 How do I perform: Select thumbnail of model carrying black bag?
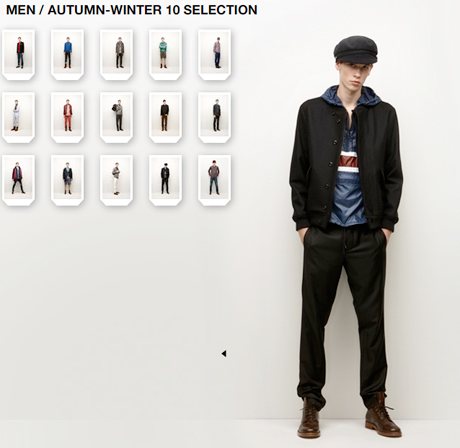[117, 117]
